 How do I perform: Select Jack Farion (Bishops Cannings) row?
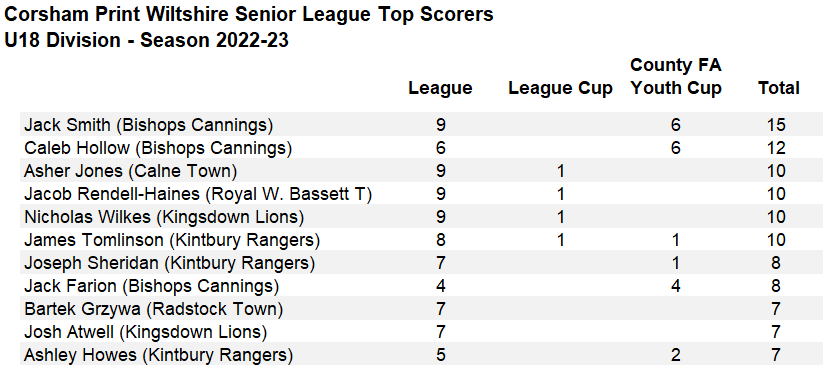tap(421, 286)
